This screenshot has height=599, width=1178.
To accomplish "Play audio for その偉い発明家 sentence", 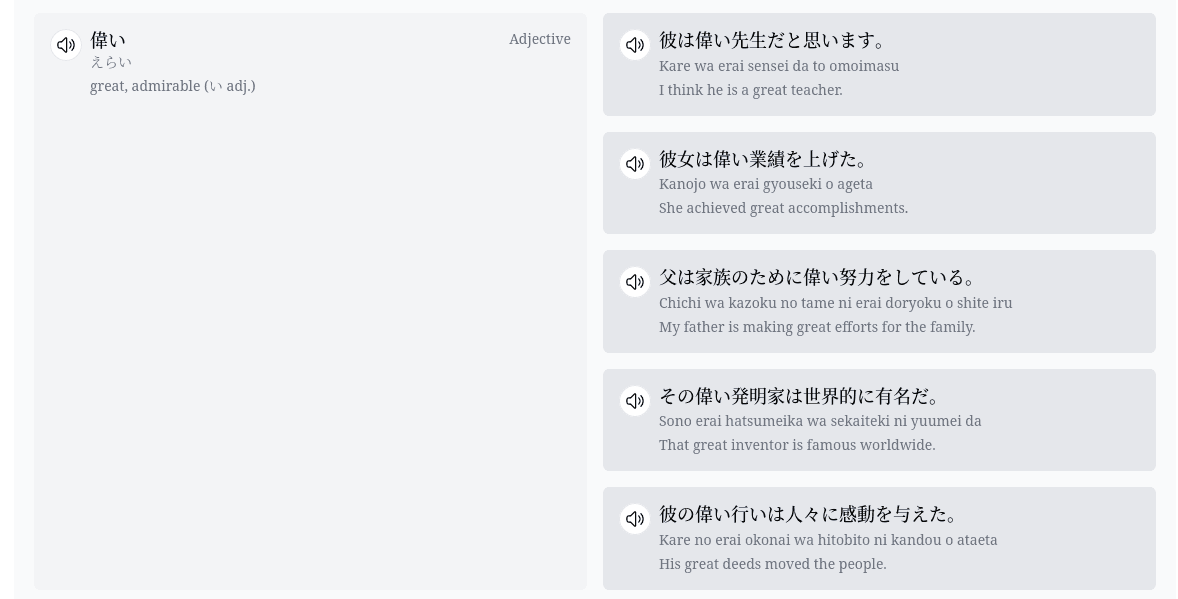I will point(635,400).
